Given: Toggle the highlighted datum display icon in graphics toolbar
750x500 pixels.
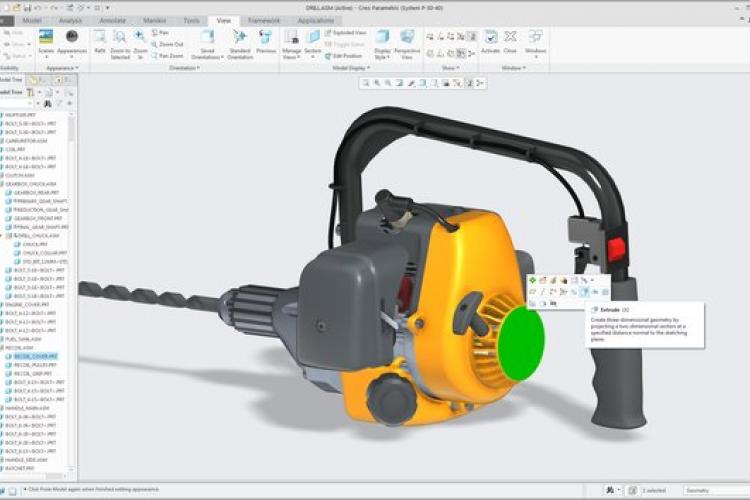Looking at the screenshot, I should (469, 83).
